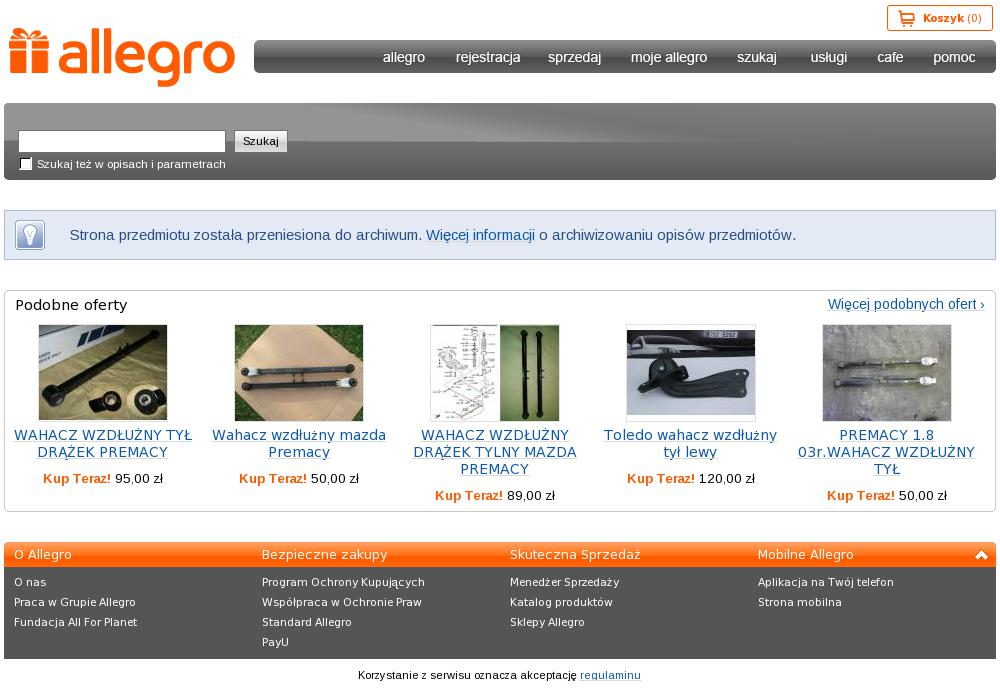This screenshot has height=695, width=1000.
Task: Open 'Toledo wahacz wzdłużny tył lewy' link
Action: pyautogui.click(x=691, y=444)
